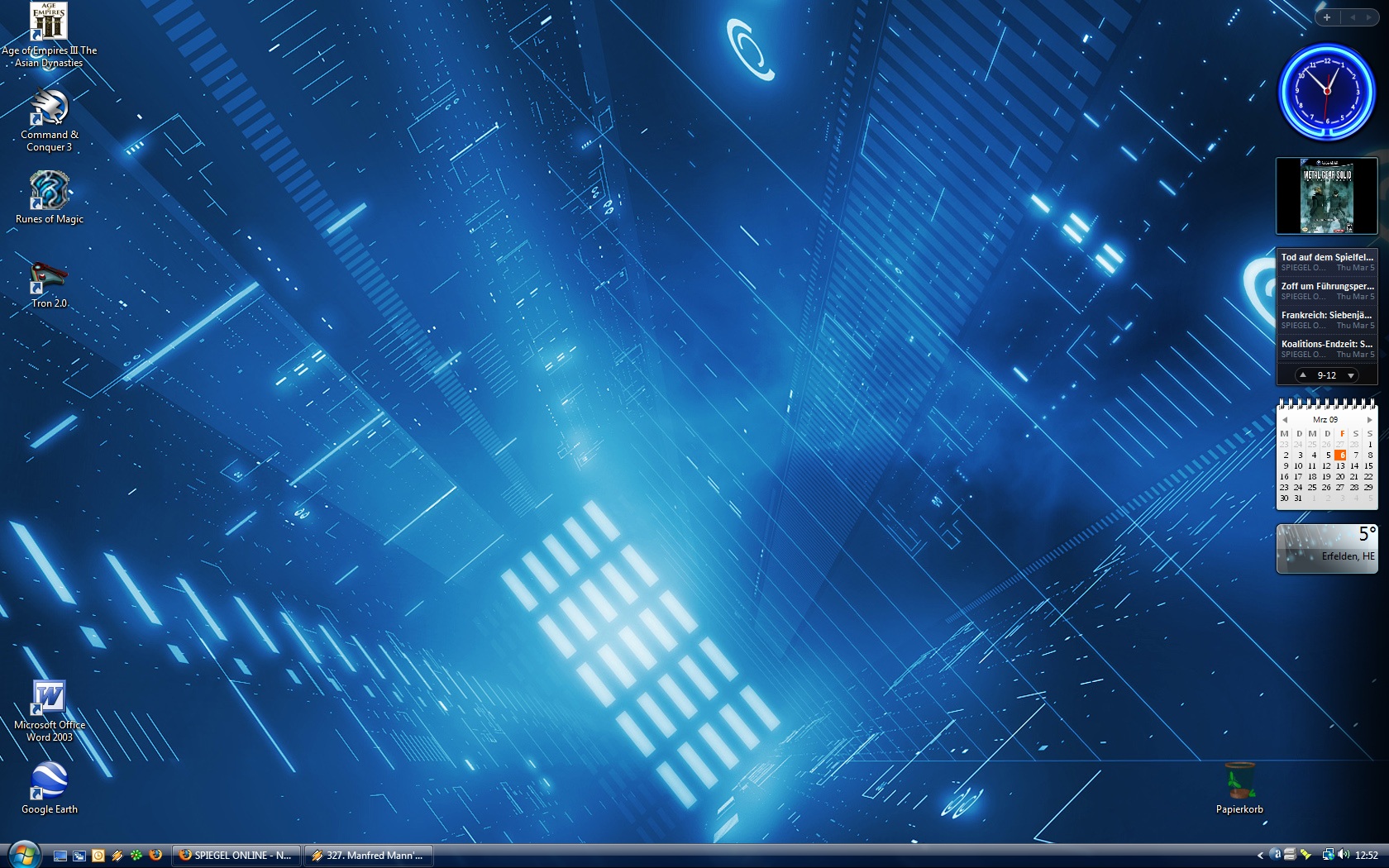The image size is (1389, 868).
Task: Switch to 327. Manfred Mann taskbar window
Action: pyautogui.click(x=369, y=856)
